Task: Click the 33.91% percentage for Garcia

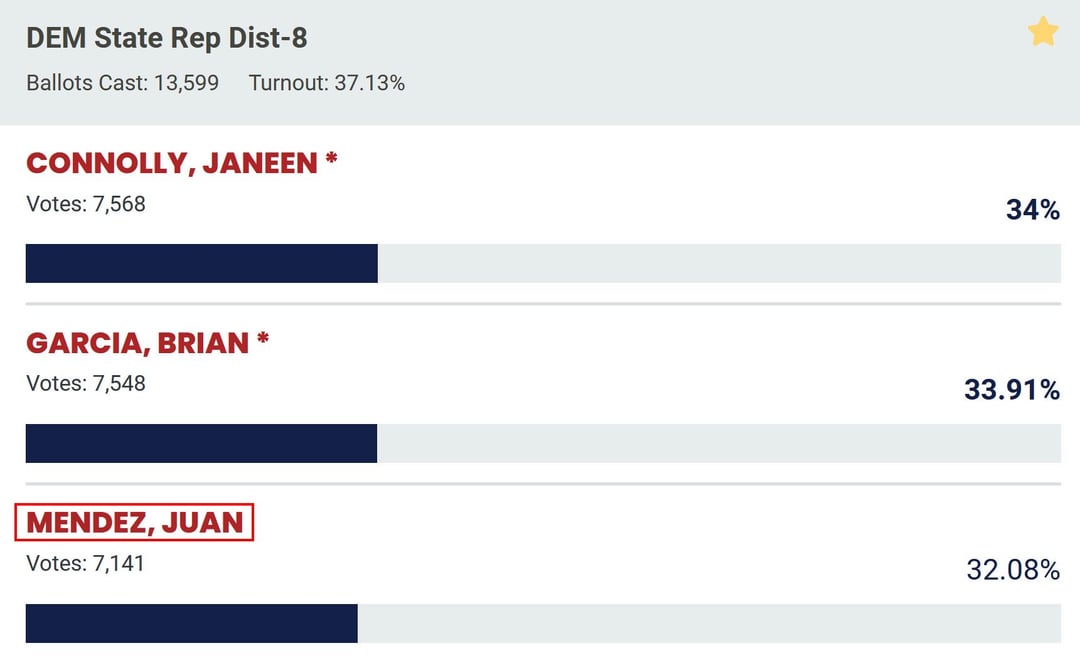Action: [1012, 390]
